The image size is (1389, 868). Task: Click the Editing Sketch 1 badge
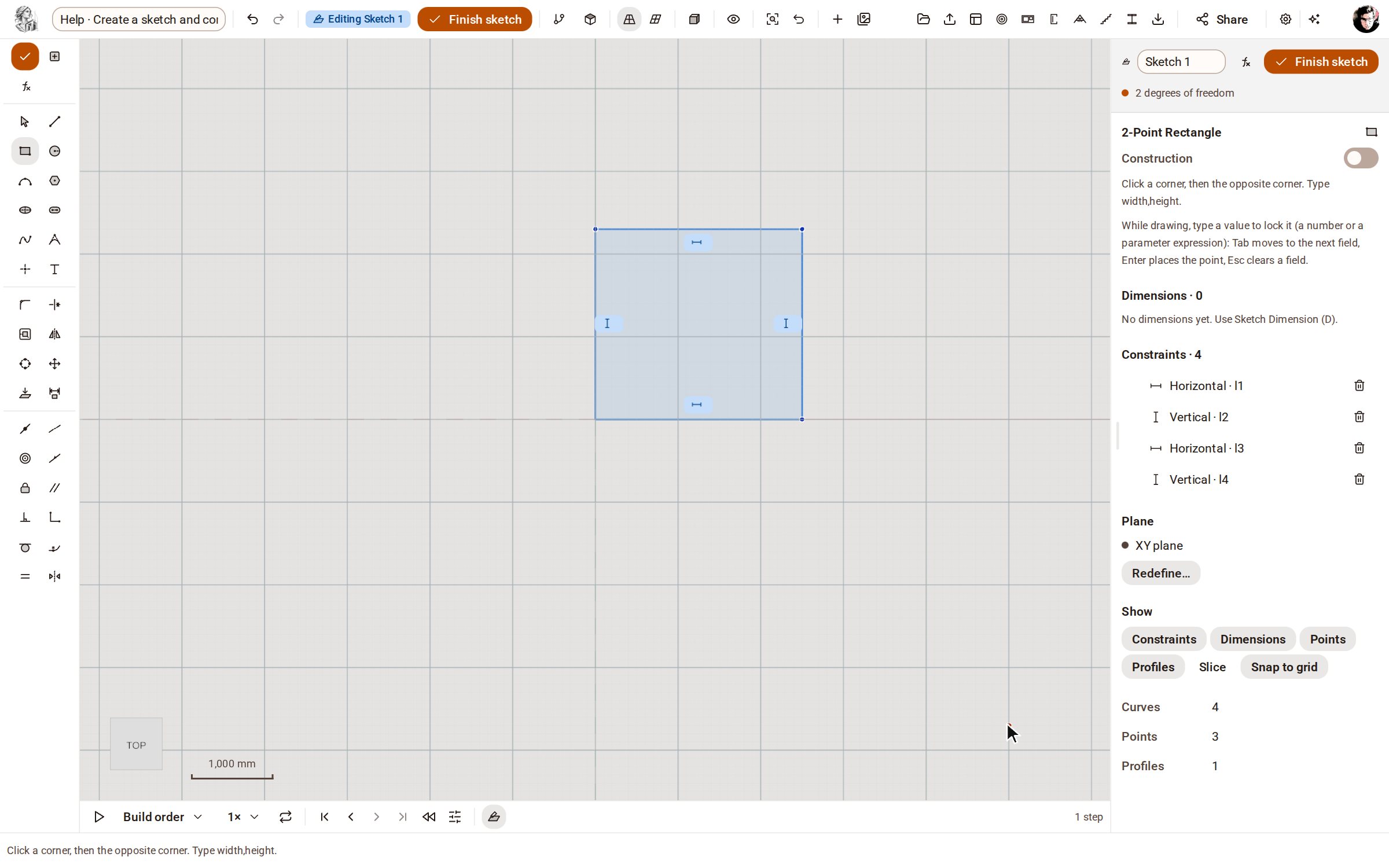pos(358,19)
